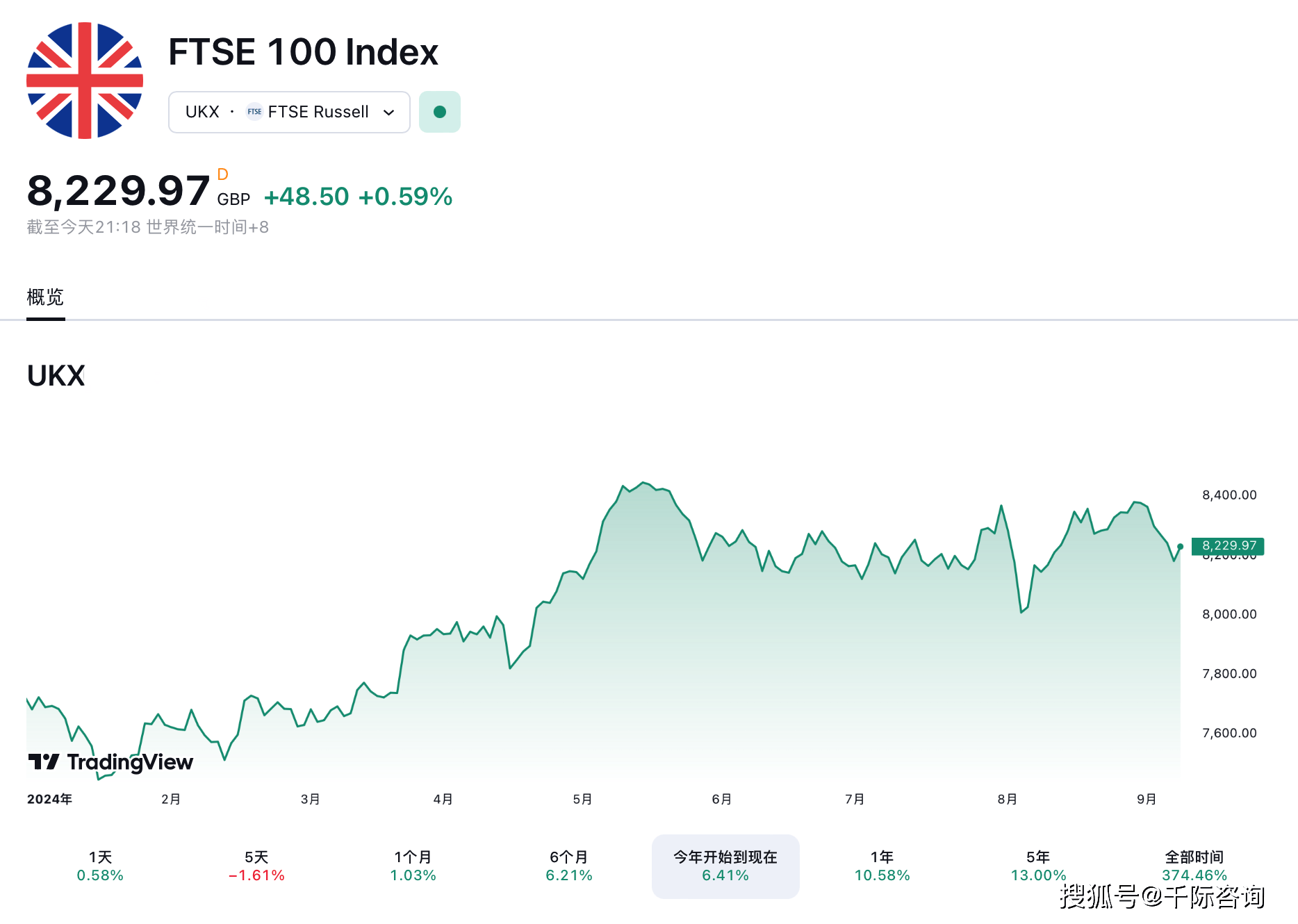This screenshot has width=1298, height=924.
Task: Select the 1个月 time range
Action: point(413,866)
